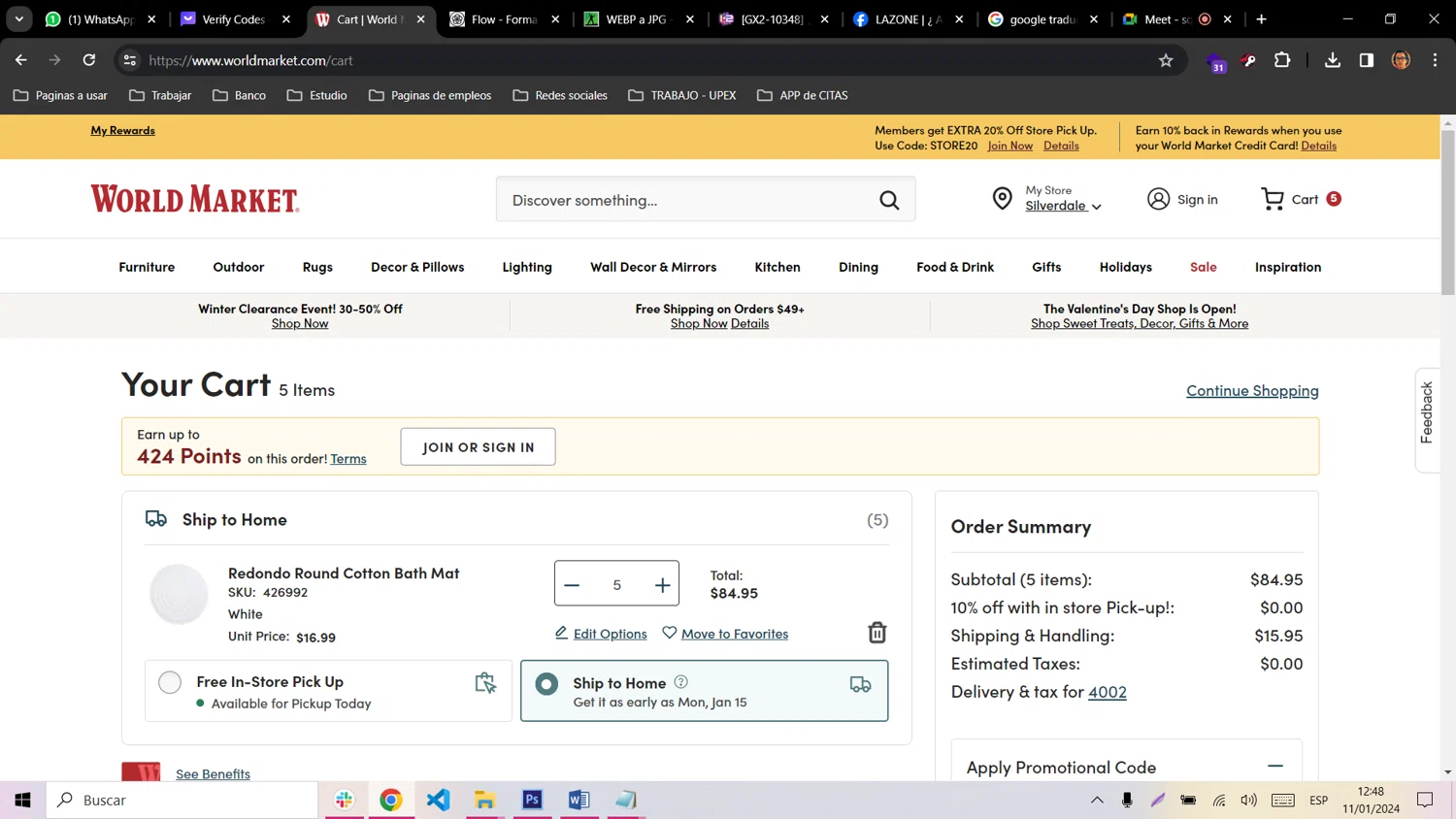
Task: Open the Kitchen menu
Action: (x=778, y=267)
